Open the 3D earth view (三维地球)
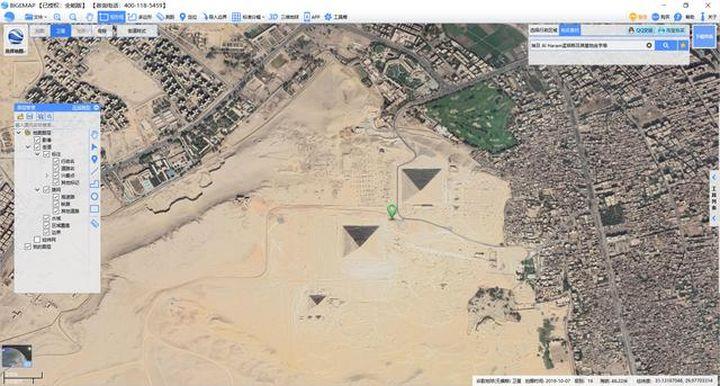Image resolution: width=720 pixels, height=386 pixels. tap(284, 17)
